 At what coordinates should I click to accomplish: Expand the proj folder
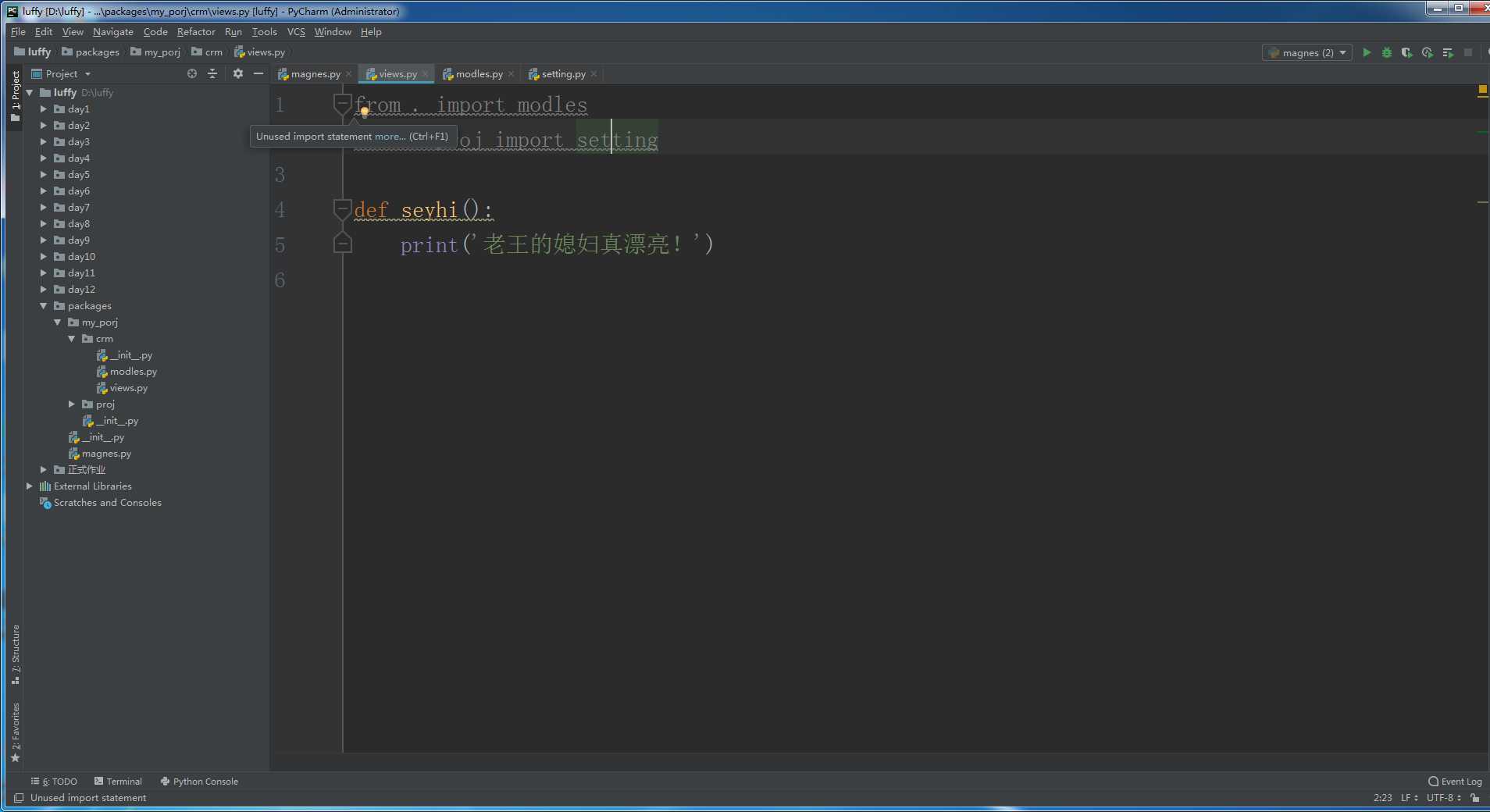(x=72, y=404)
